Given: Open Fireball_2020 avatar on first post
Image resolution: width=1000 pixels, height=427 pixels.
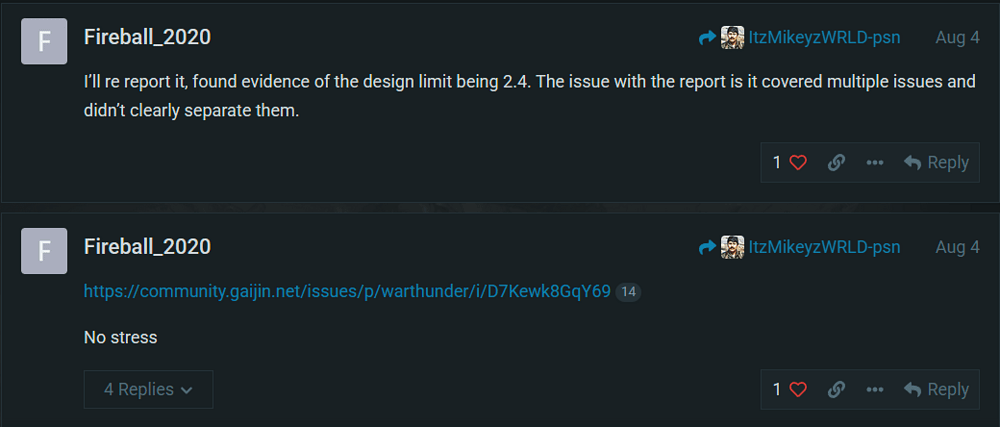Looking at the screenshot, I should [x=44, y=41].
